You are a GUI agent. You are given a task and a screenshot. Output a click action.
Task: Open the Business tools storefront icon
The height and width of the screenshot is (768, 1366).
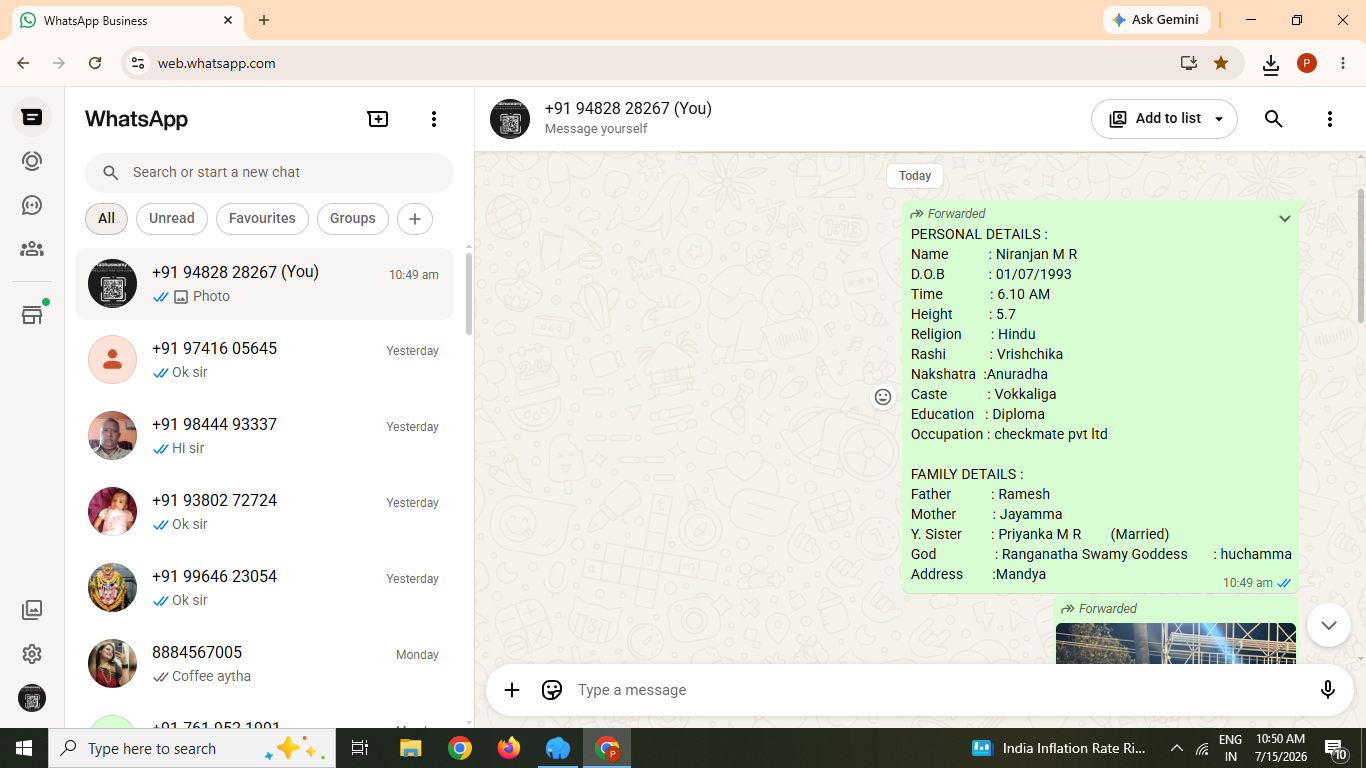click(x=32, y=315)
